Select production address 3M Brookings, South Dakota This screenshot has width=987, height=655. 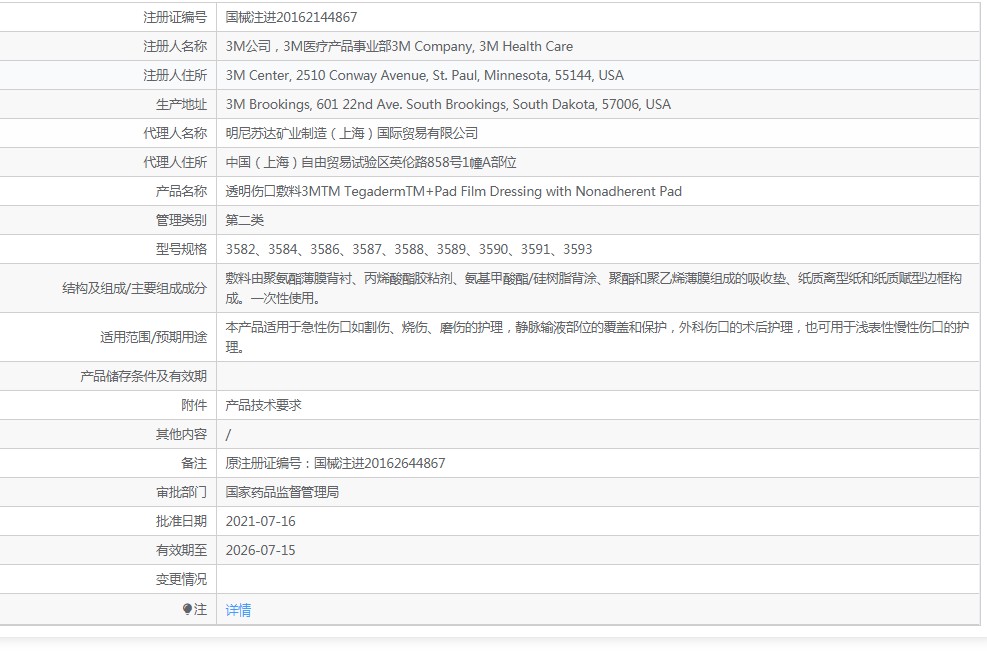448,104
